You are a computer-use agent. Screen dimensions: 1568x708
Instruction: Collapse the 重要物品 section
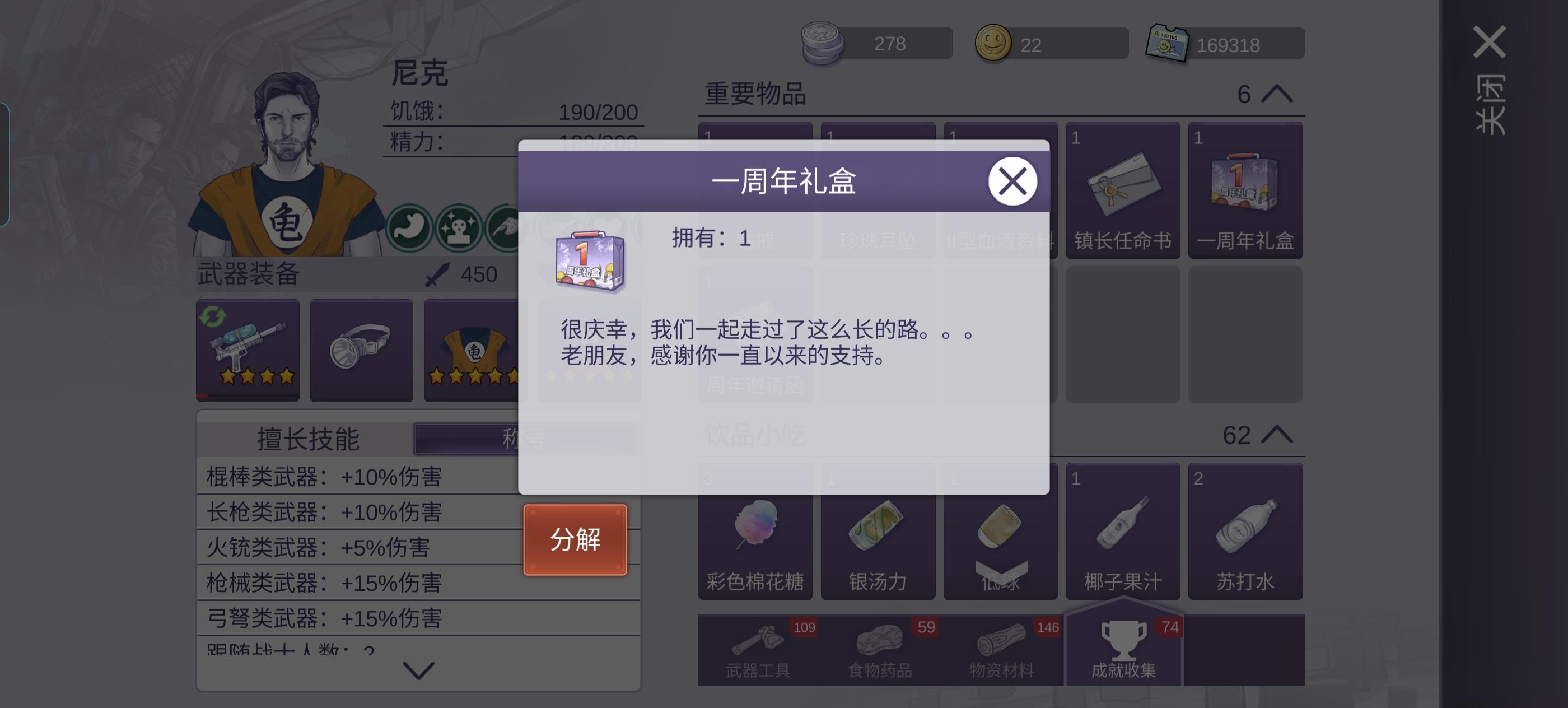[x=1276, y=94]
